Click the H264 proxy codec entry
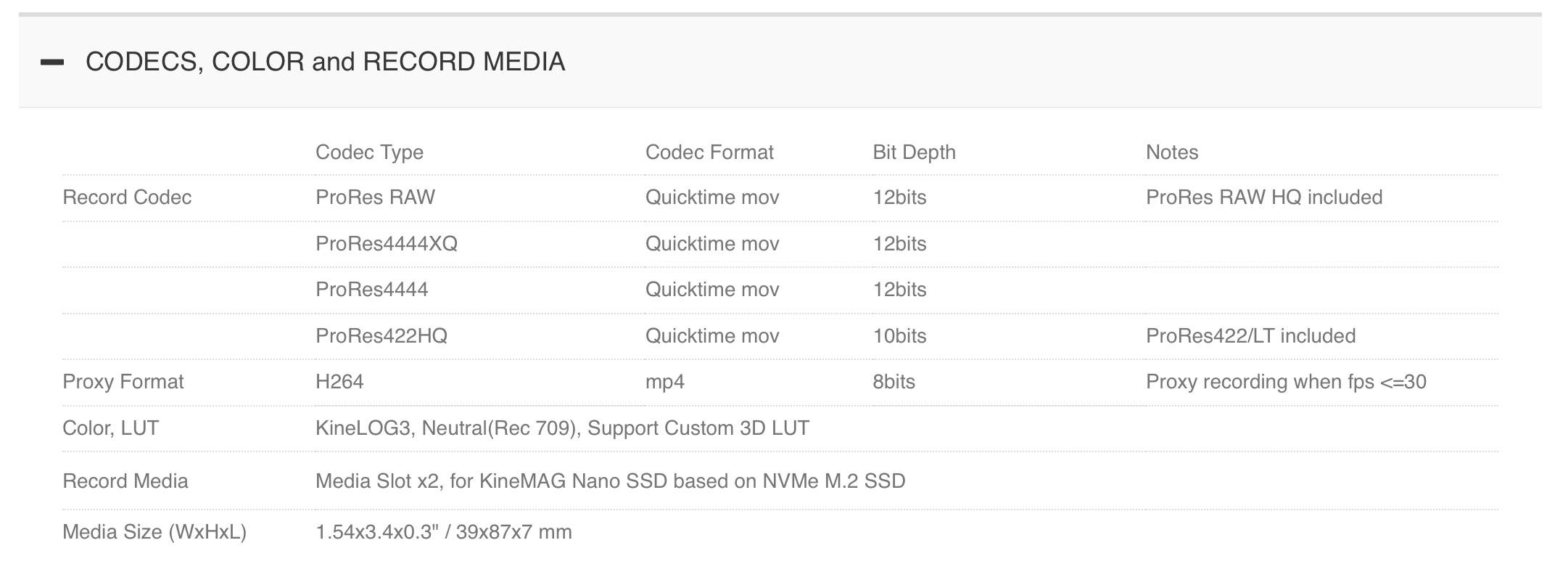1568x572 pixels. click(x=339, y=382)
